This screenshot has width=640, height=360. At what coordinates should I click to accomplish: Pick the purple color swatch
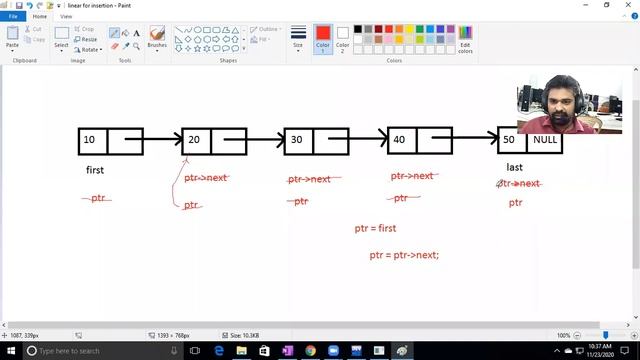click(451, 29)
